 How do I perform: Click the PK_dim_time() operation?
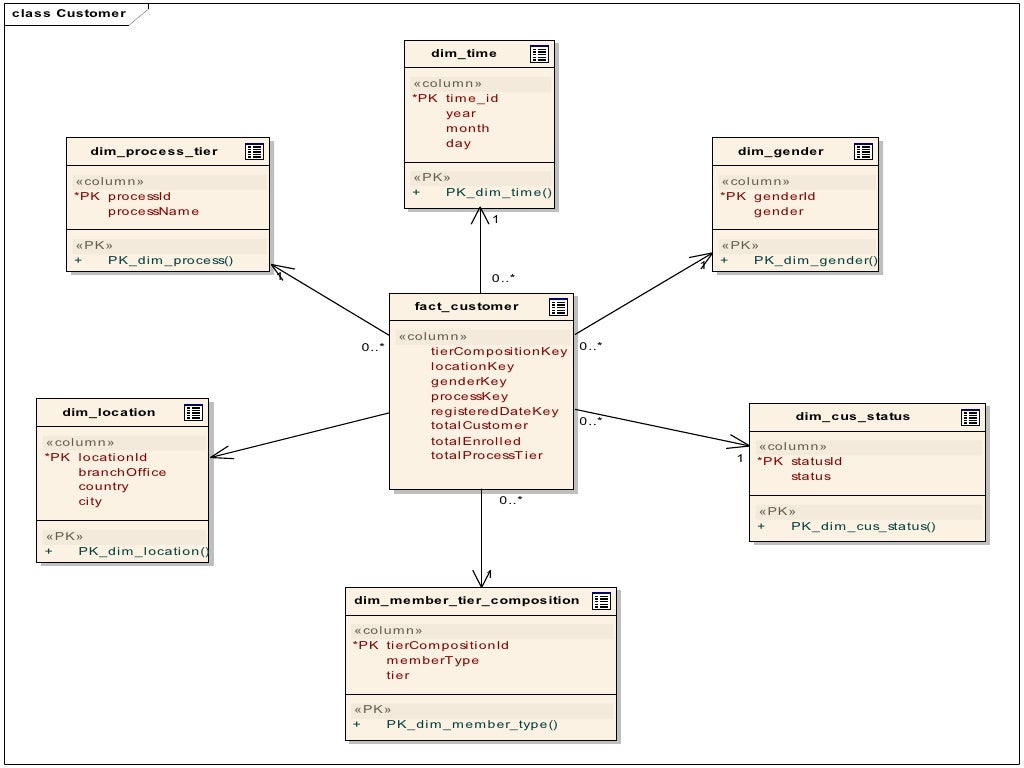(x=499, y=193)
